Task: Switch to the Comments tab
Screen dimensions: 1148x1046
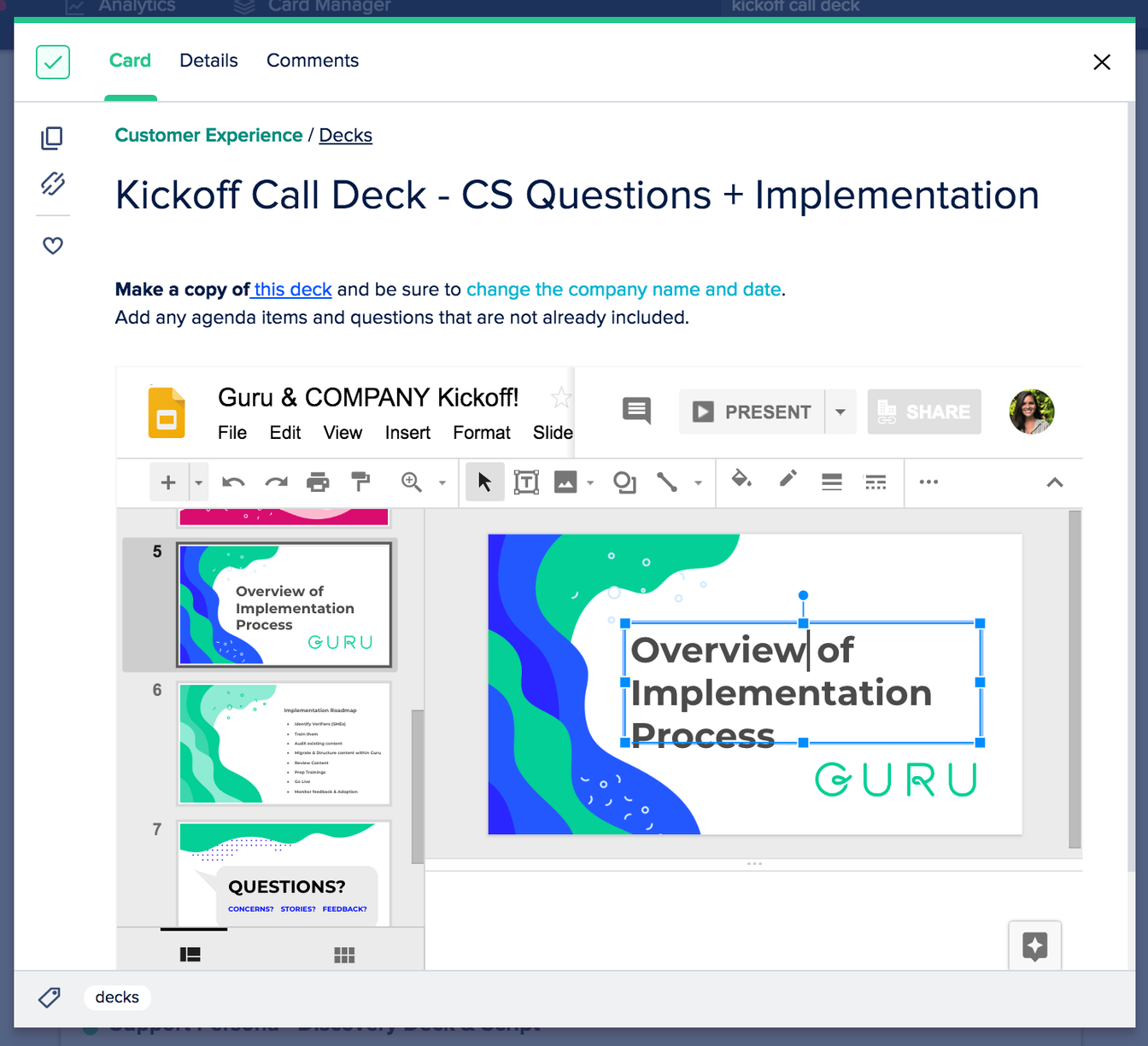Action: point(313,60)
